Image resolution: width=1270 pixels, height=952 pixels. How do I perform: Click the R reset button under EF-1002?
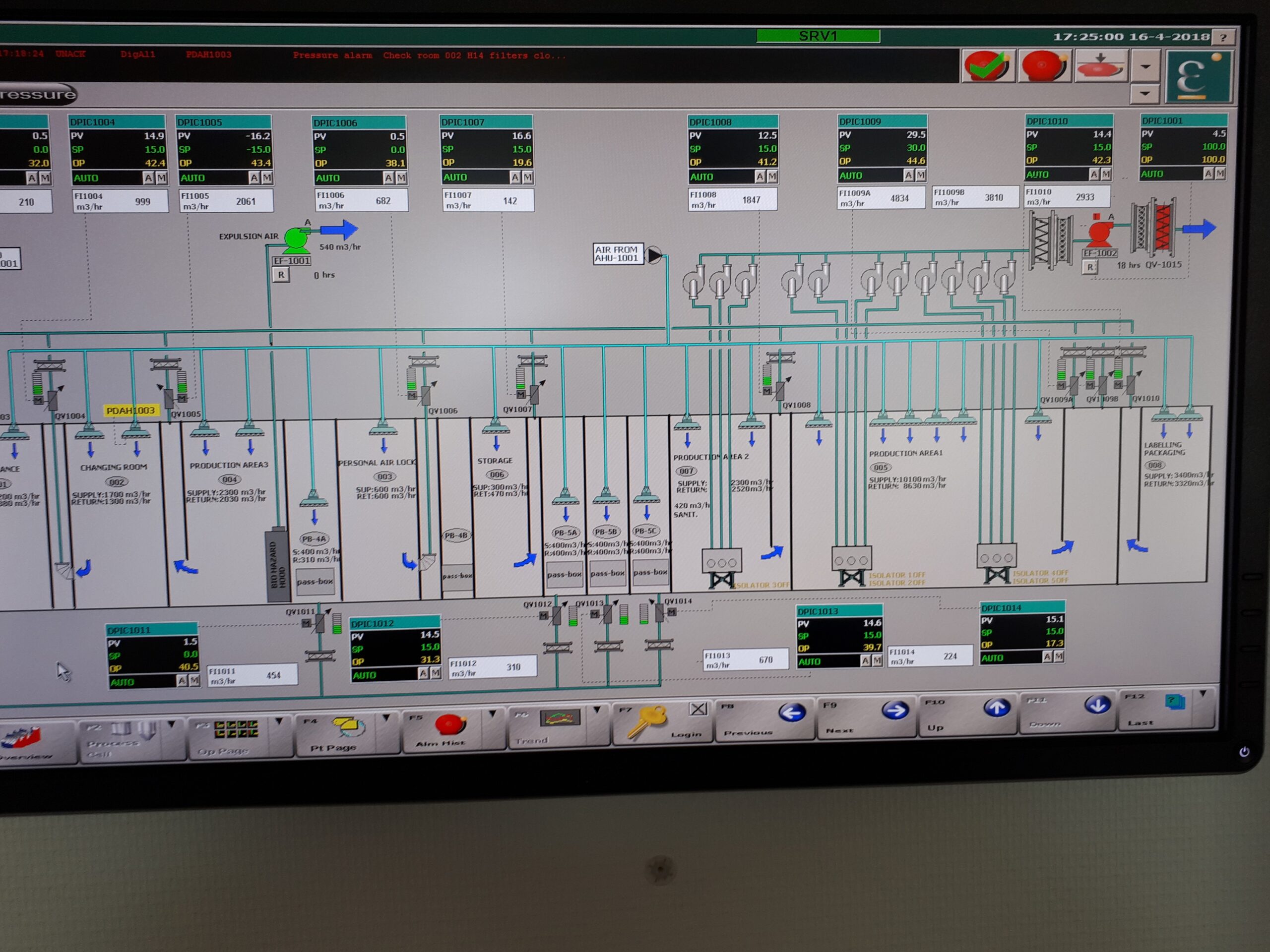click(1090, 267)
